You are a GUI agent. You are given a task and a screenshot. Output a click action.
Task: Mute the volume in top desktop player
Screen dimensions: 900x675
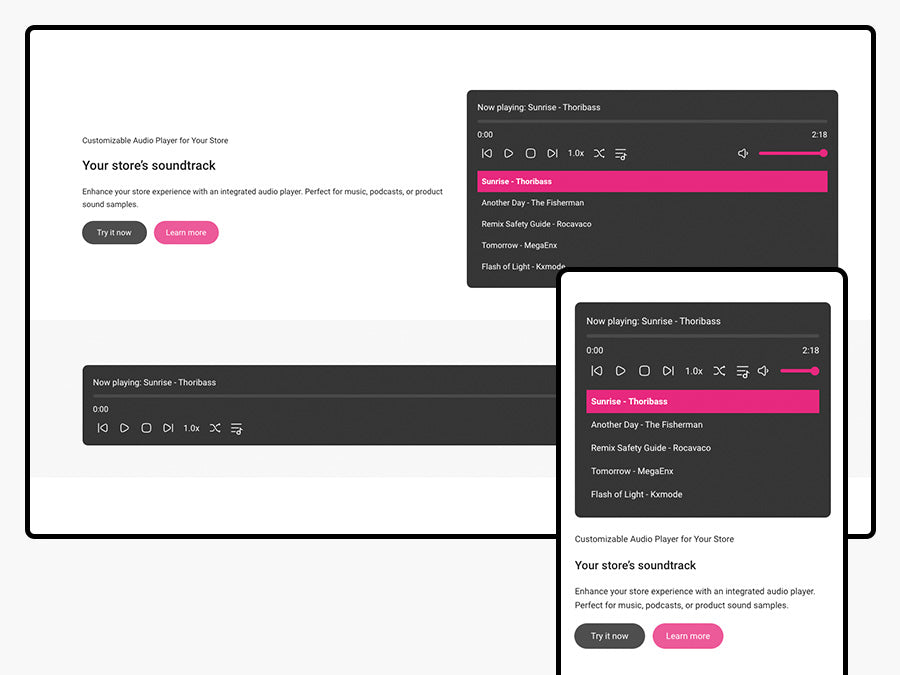click(743, 153)
